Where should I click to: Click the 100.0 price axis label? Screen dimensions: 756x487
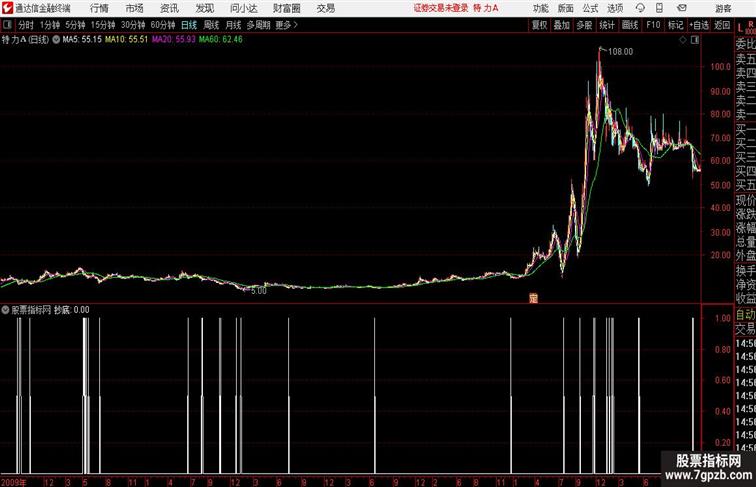pyautogui.click(x=720, y=67)
